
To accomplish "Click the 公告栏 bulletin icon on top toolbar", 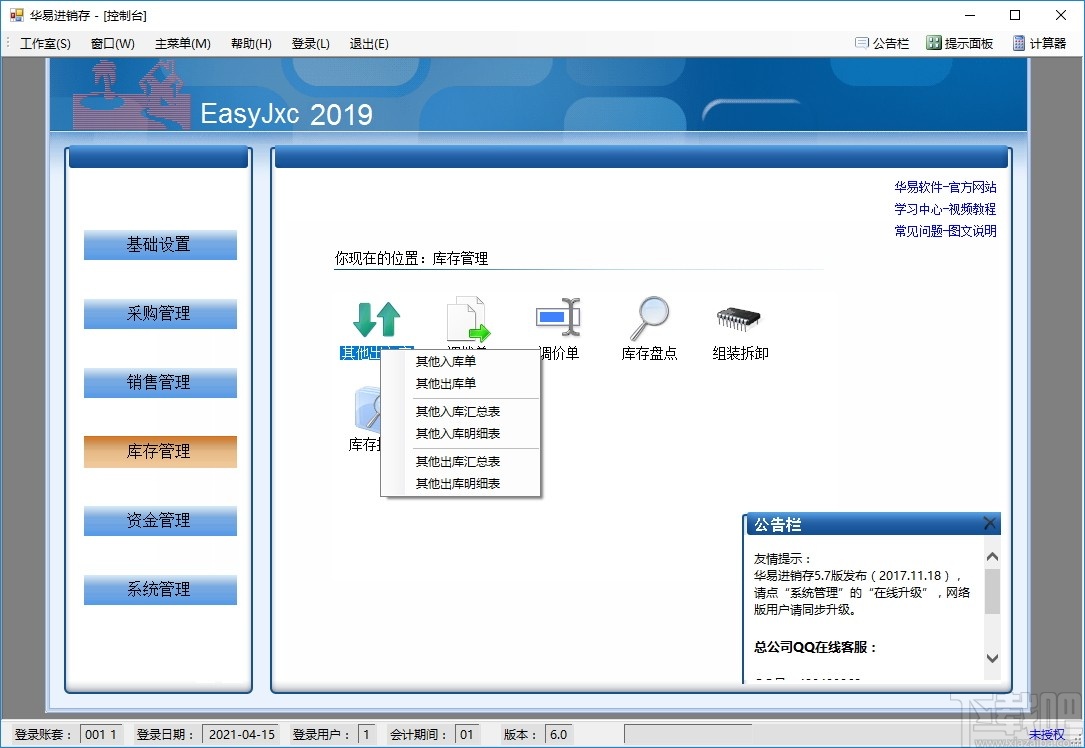I will click(880, 43).
